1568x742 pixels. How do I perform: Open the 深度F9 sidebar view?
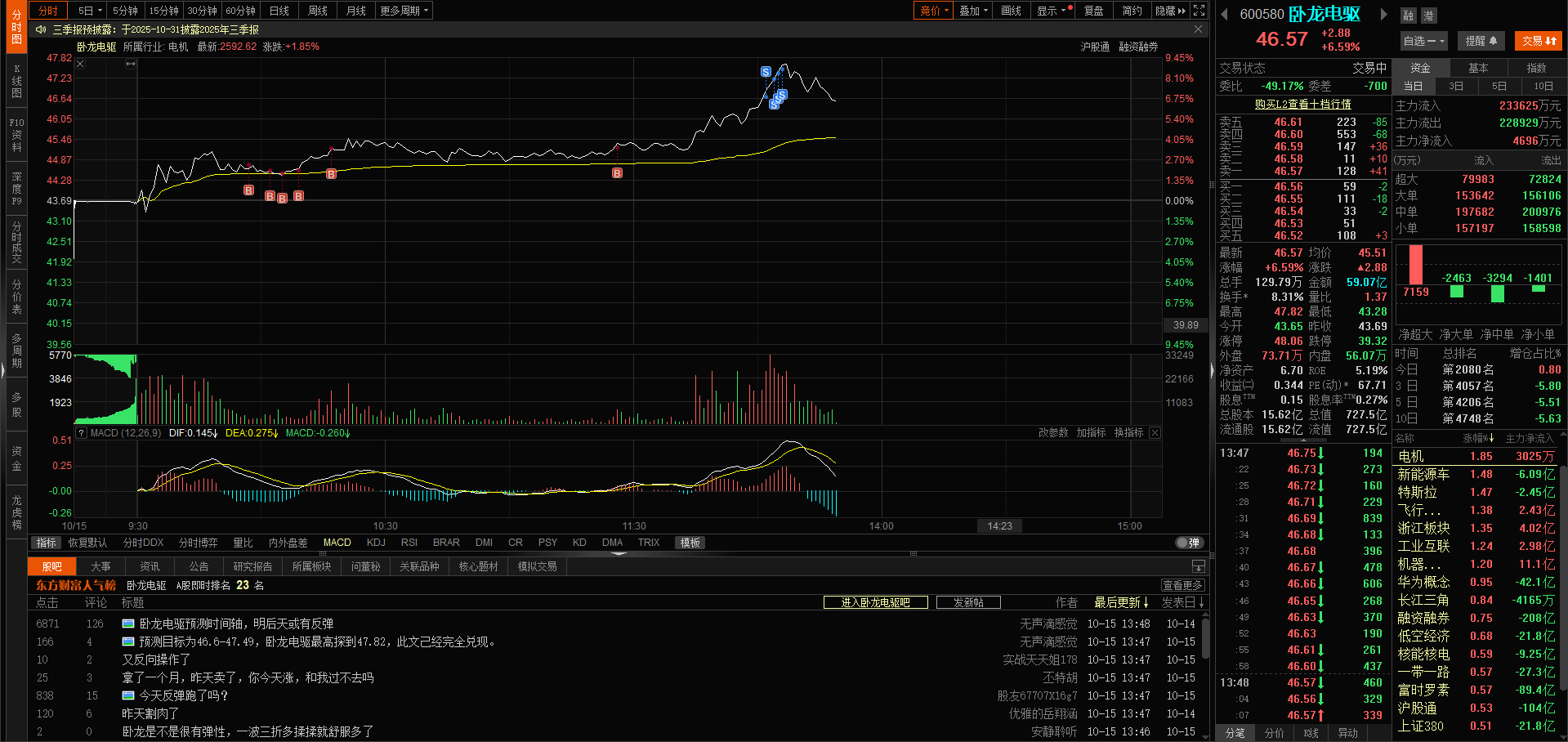(16, 189)
